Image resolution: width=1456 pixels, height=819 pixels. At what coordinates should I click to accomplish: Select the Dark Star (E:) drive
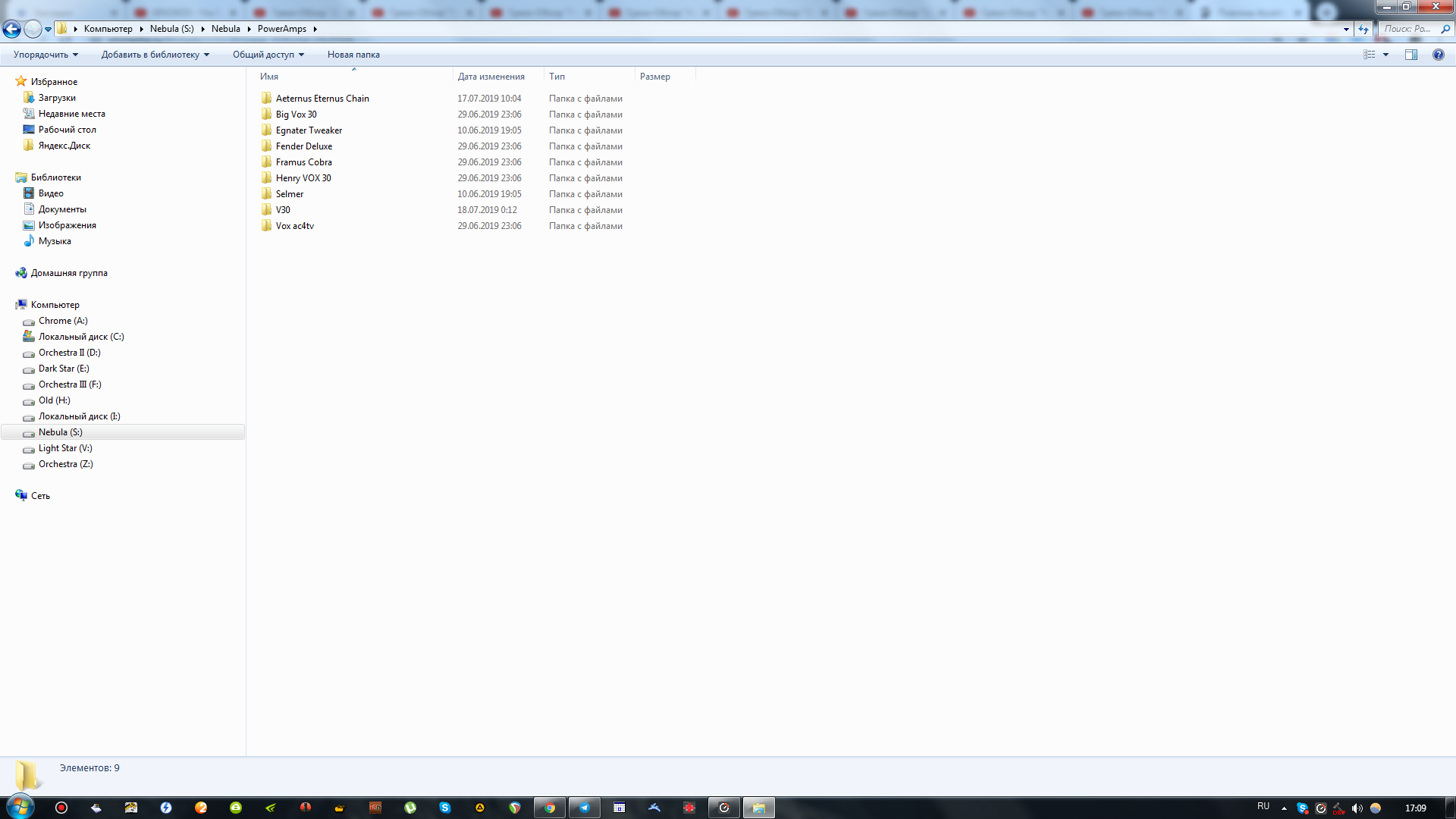64,369
